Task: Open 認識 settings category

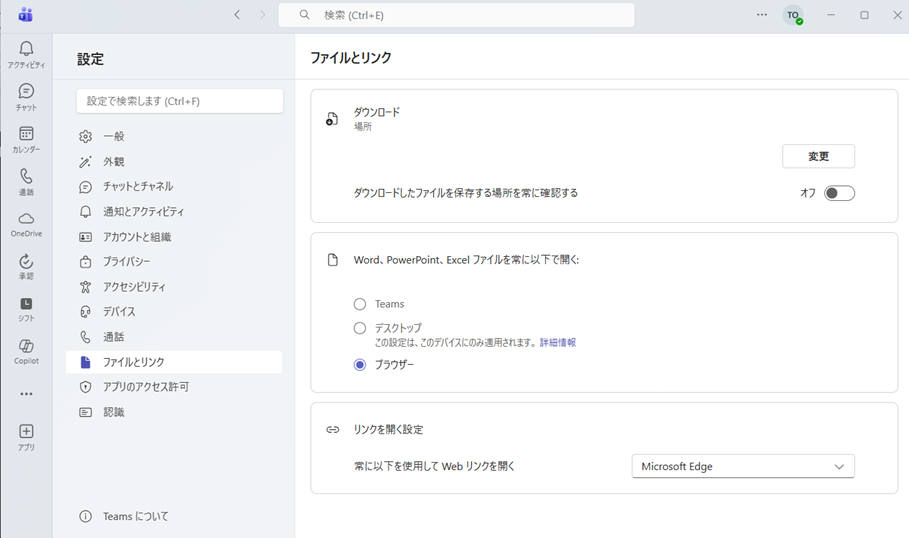Action: 174,412
